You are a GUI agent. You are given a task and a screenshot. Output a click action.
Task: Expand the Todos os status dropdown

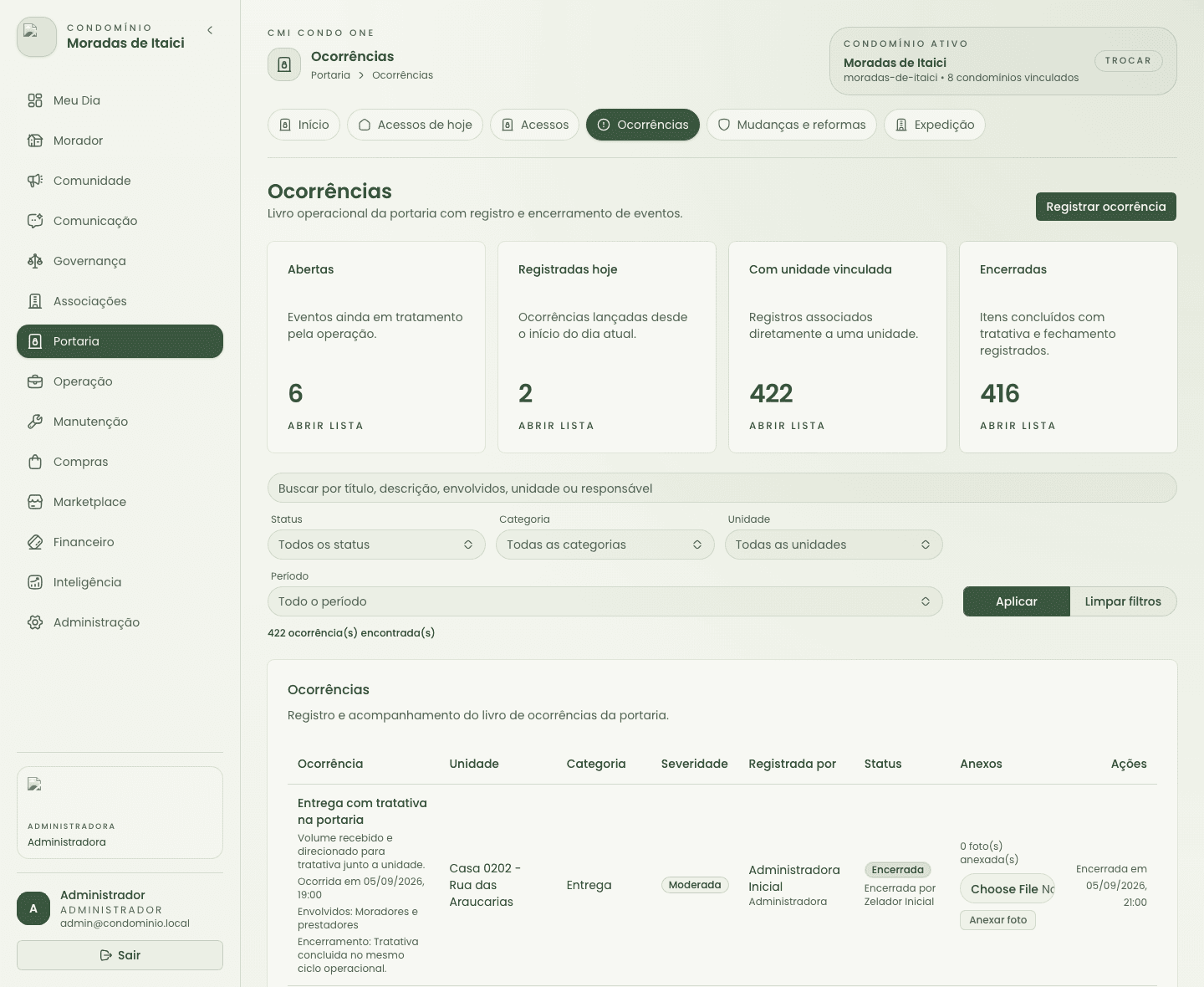[376, 545]
